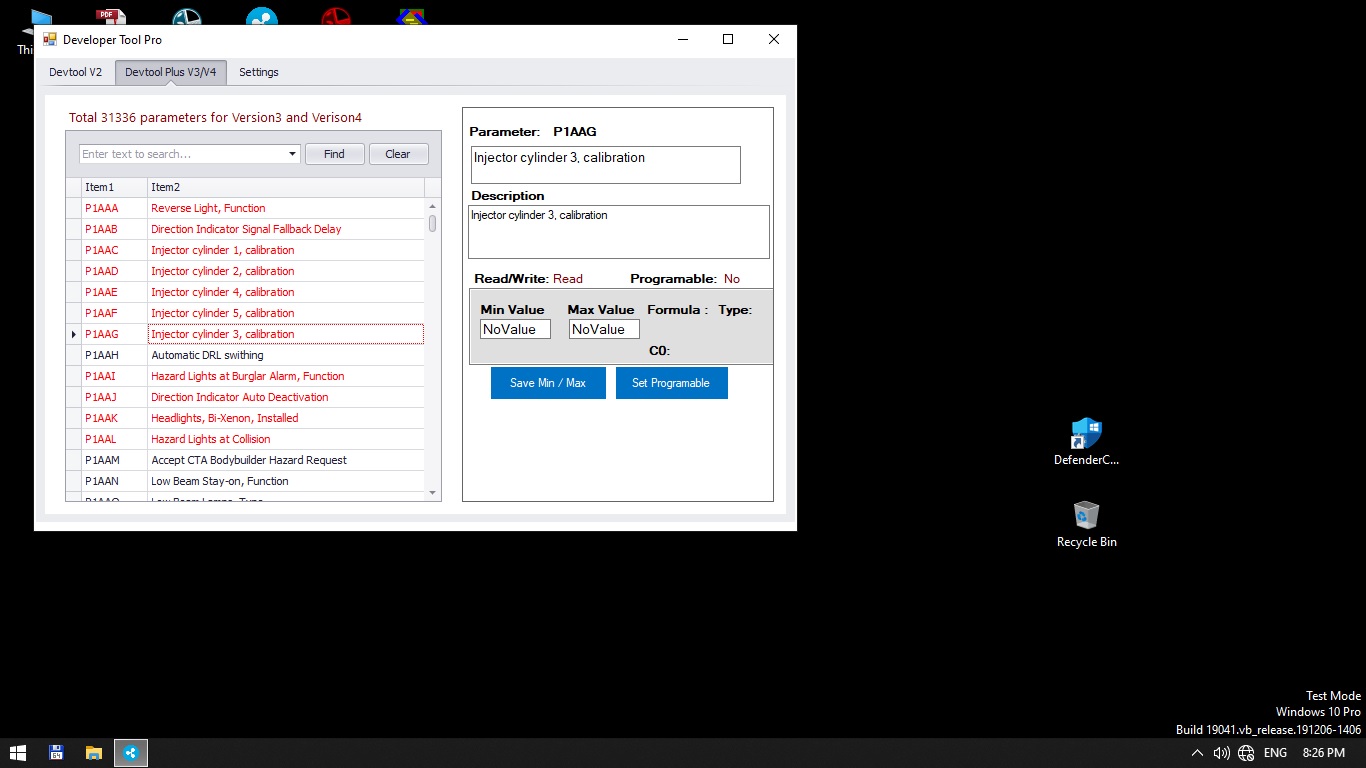Click the Developer Tool Pro taskbar icon
Viewport: 1366px width, 768px height.
pos(131,752)
